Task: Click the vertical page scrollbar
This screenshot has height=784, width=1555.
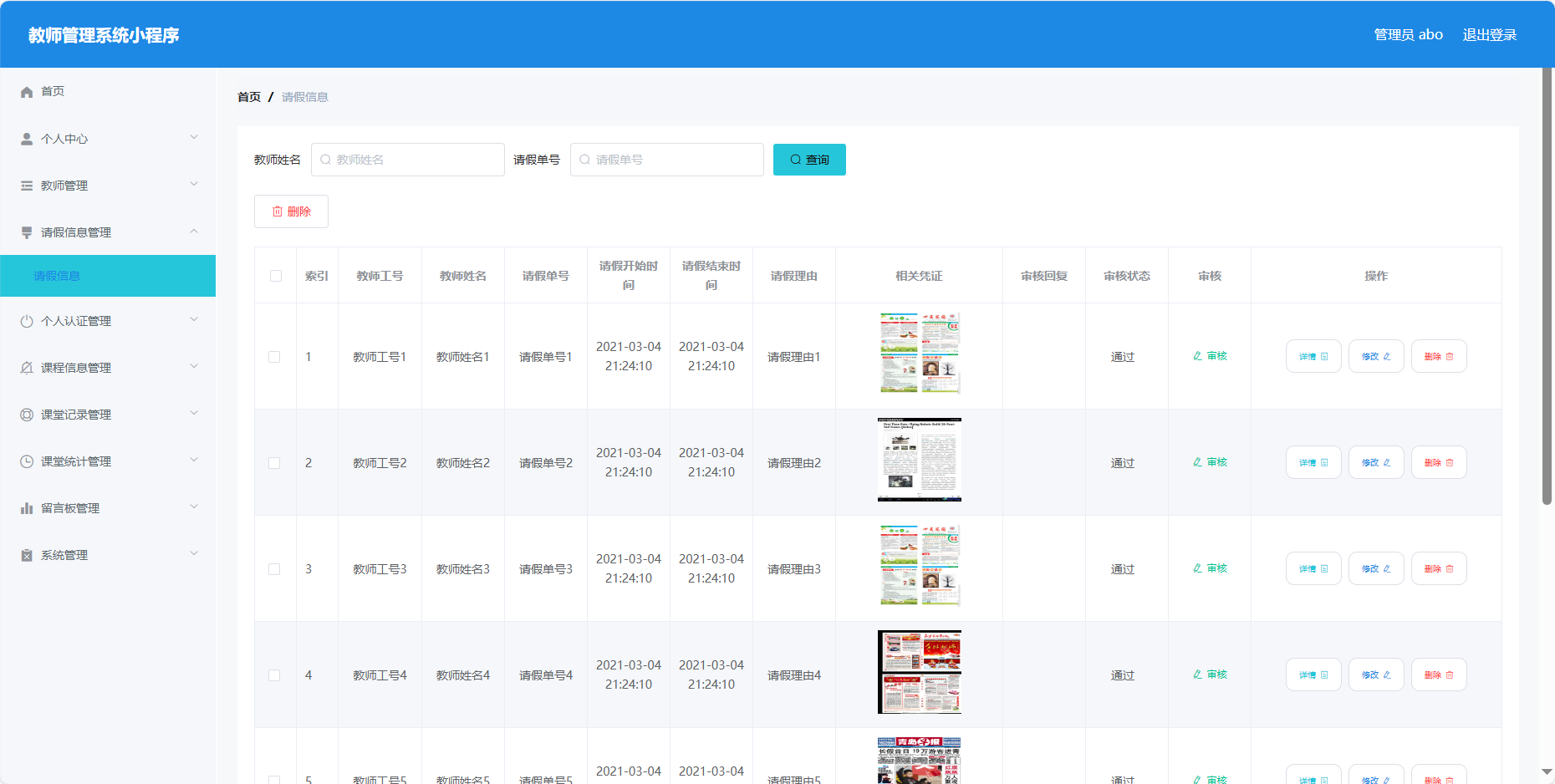Action: coord(1547,287)
